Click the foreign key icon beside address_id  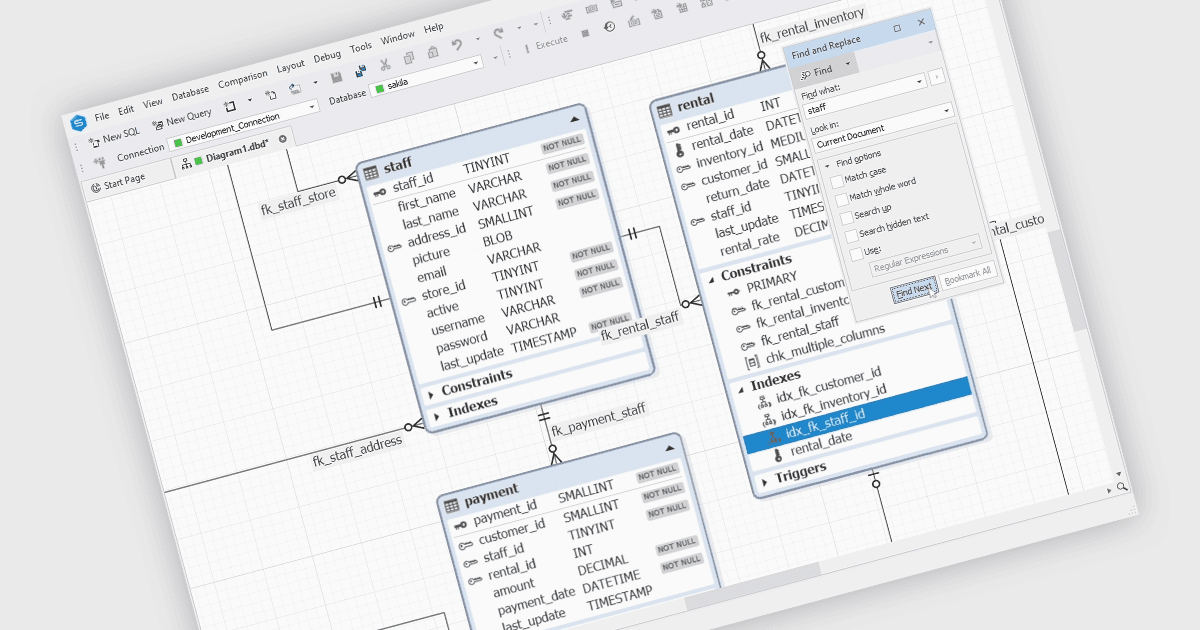[395, 246]
